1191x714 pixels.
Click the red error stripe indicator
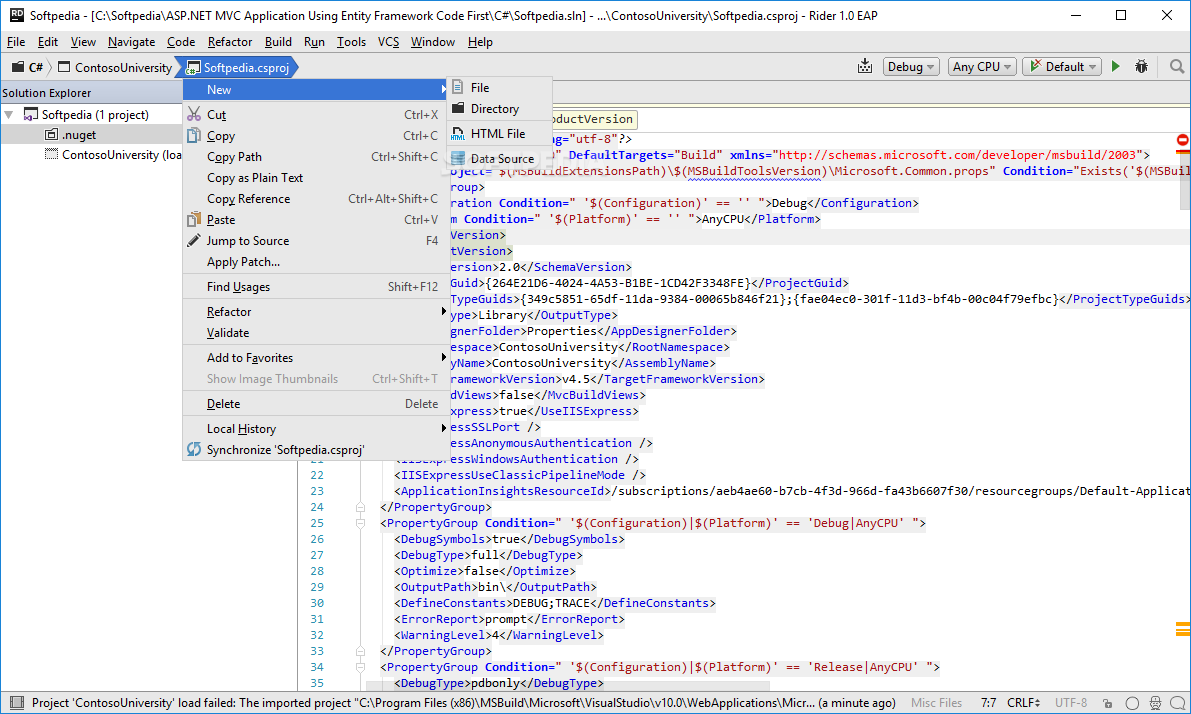click(1183, 140)
